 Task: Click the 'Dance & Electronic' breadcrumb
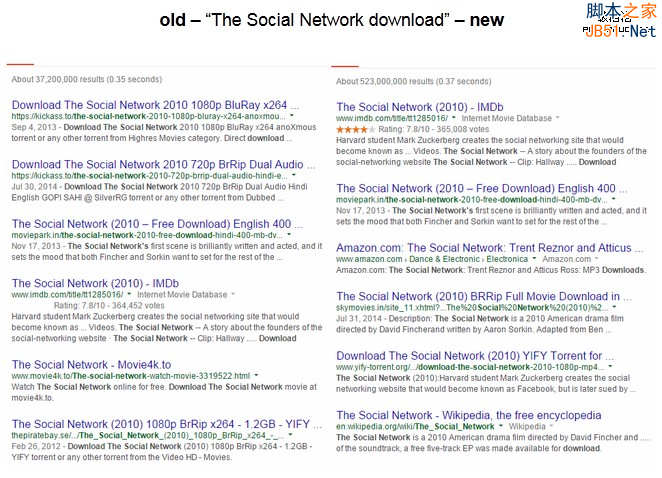[x=445, y=259]
